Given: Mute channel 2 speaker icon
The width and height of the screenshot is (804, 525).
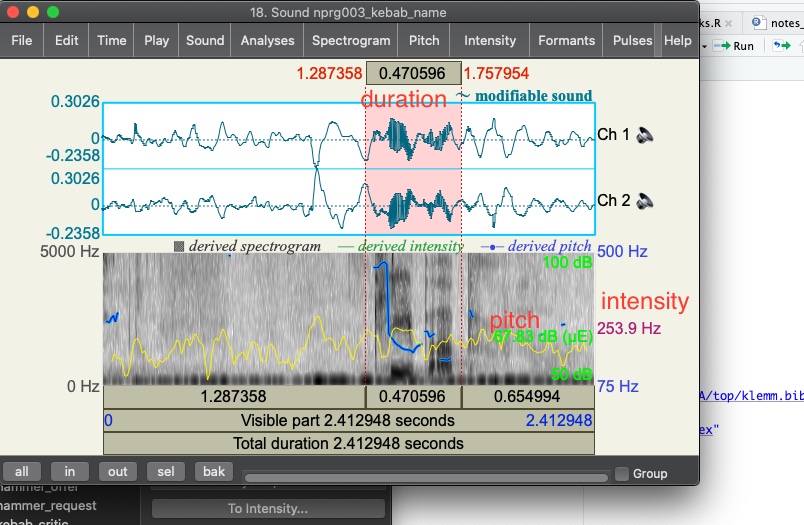Looking at the screenshot, I should pyautogui.click(x=646, y=201).
